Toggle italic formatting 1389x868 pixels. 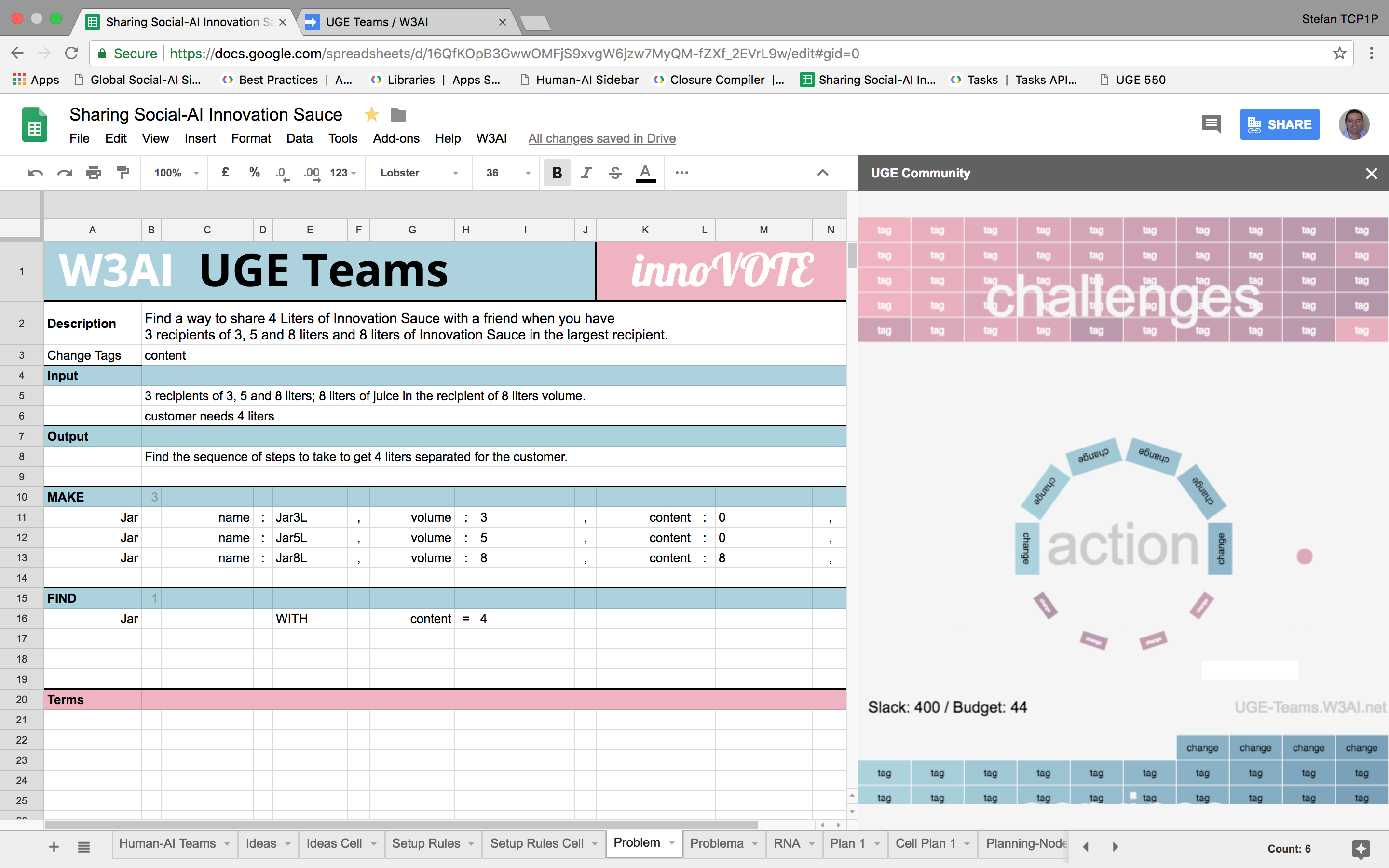coord(586,173)
